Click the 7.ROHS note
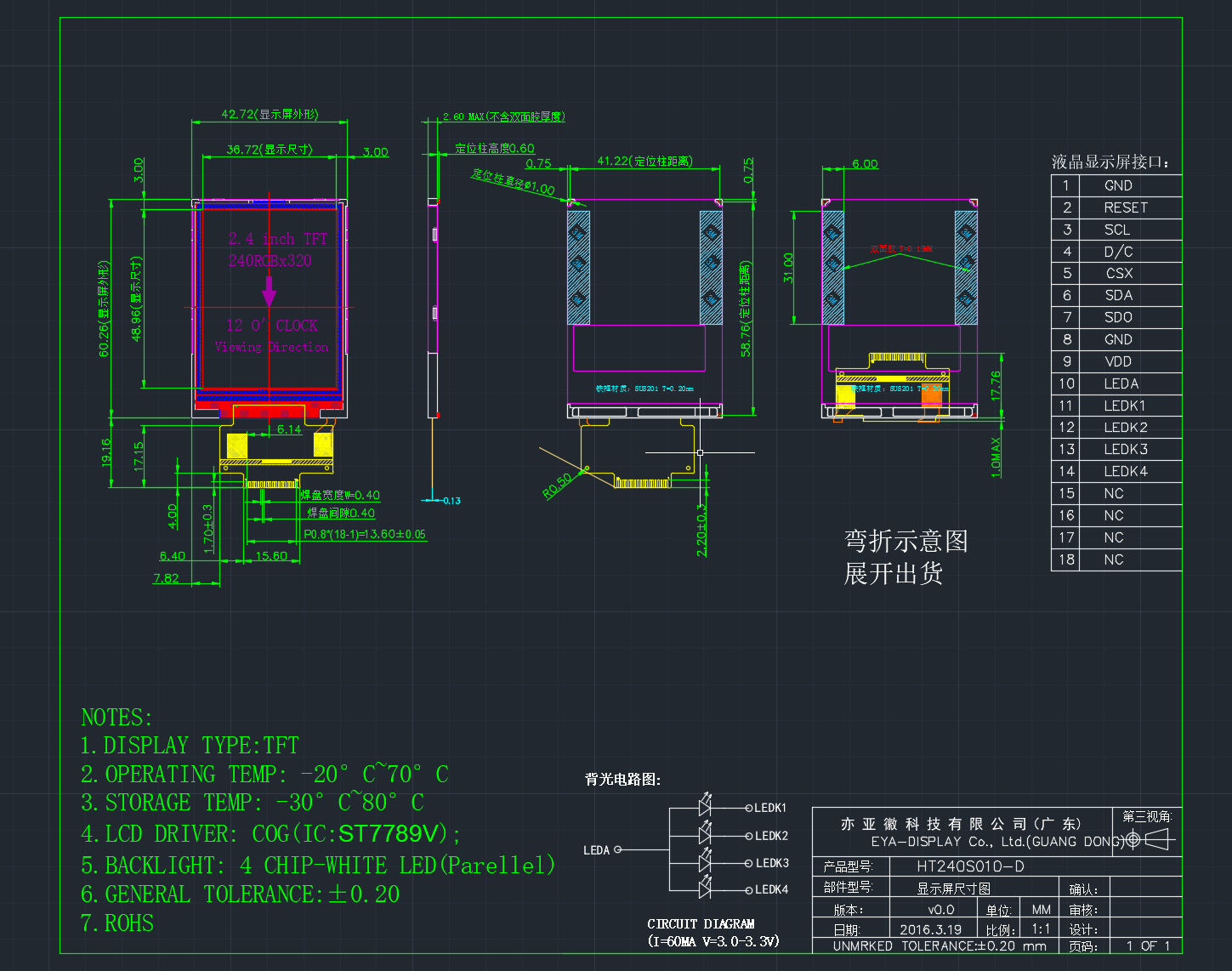1232x971 pixels. pos(117,923)
